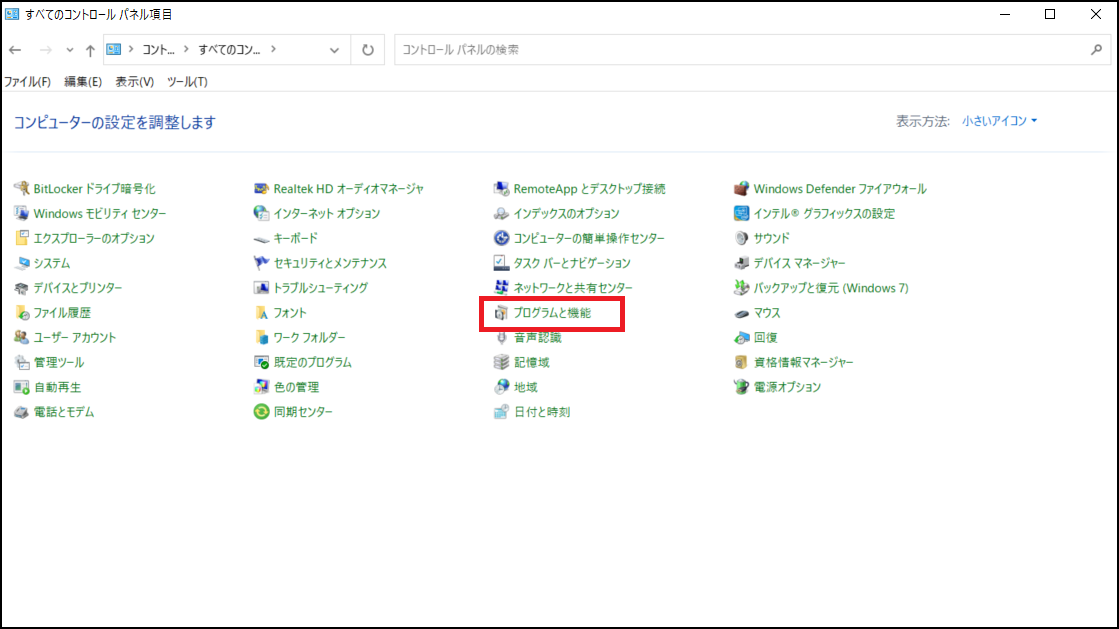The height and width of the screenshot is (629, 1119).
Task: Open Windows モビリティ センター icon
Action: point(21,213)
